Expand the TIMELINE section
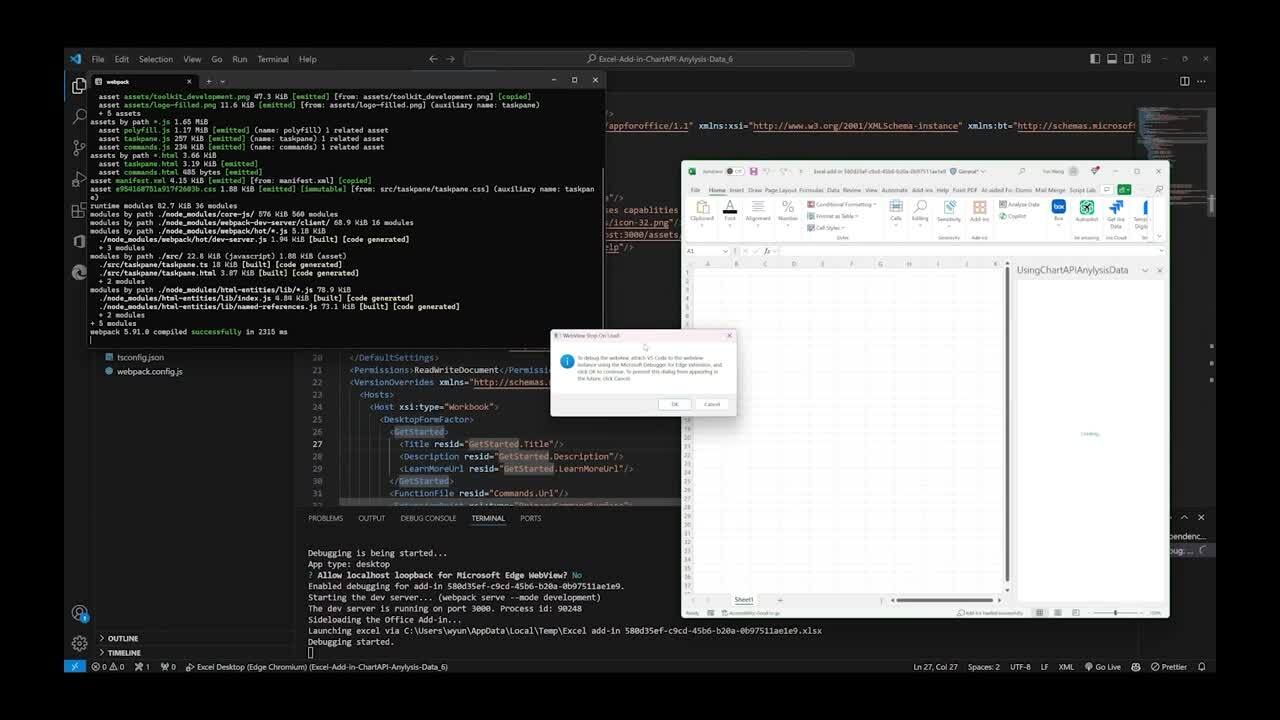The width and height of the screenshot is (1280, 720). (124, 653)
